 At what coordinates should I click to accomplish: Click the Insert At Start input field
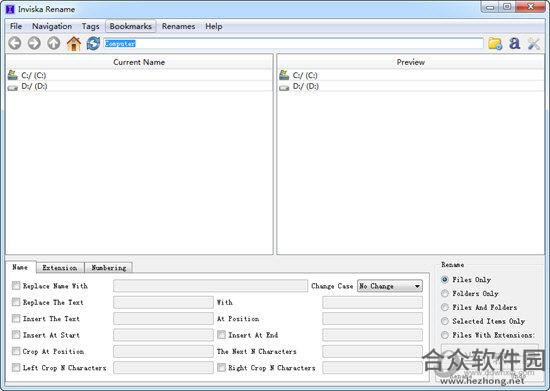coord(163,335)
